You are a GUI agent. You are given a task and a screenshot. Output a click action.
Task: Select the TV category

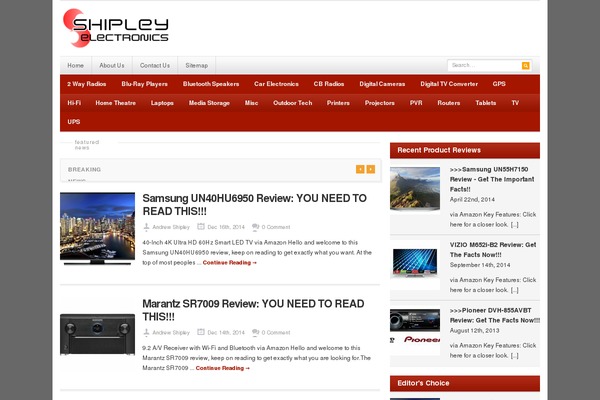coord(515,103)
